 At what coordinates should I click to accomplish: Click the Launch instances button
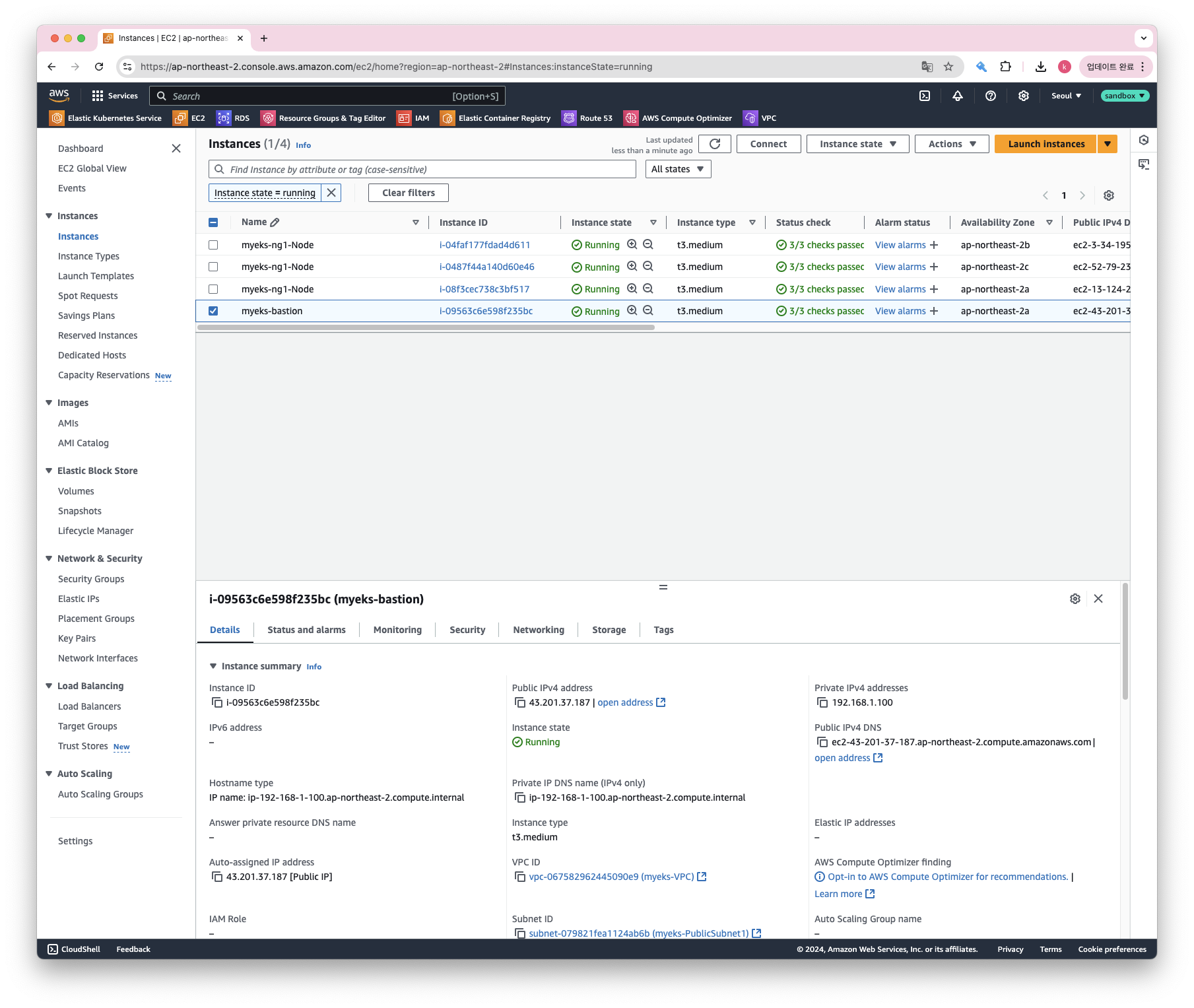[1046, 144]
